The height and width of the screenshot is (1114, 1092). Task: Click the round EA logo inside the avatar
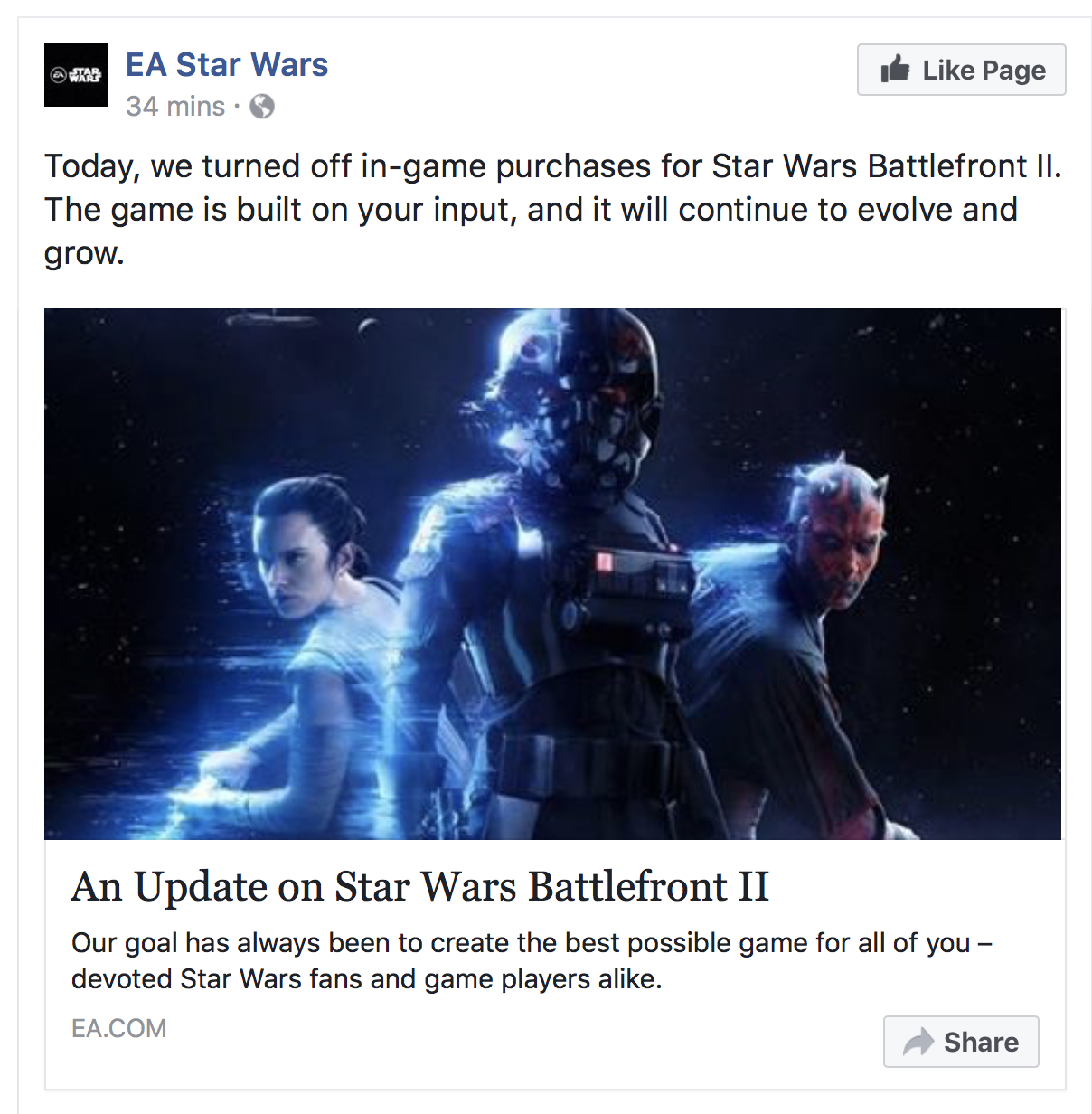59,75
